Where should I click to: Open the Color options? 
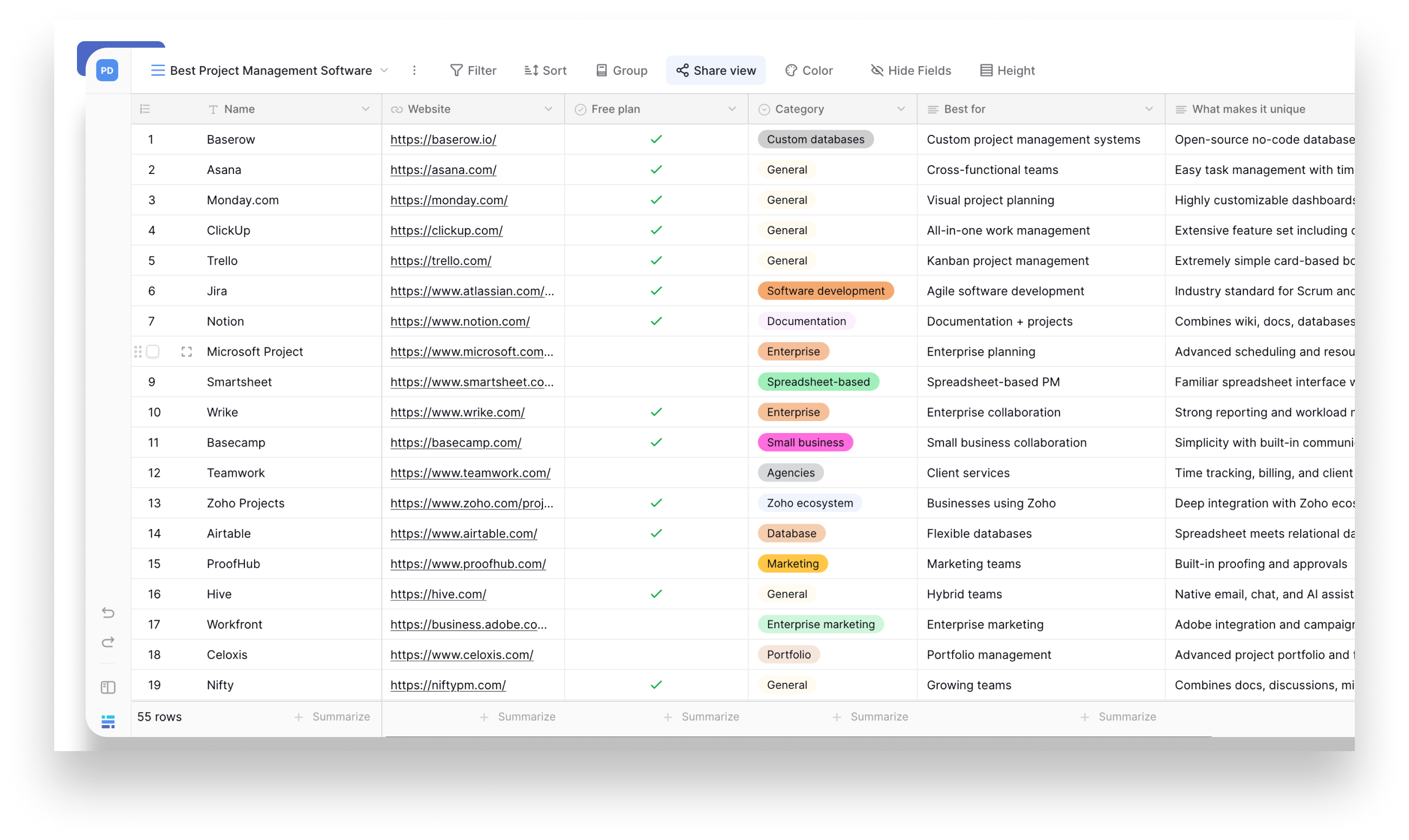coord(809,70)
